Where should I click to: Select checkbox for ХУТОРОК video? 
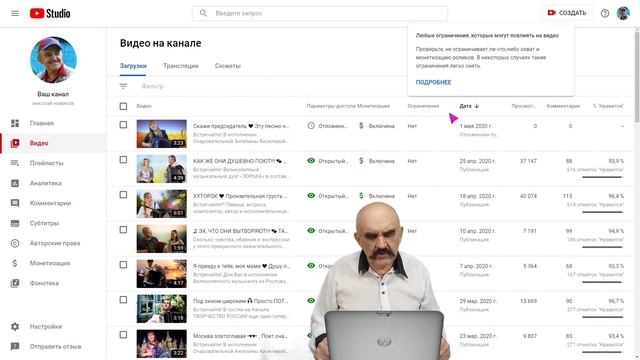(123, 195)
